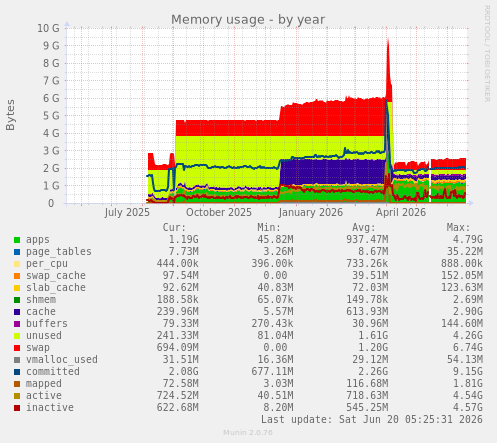The height and width of the screenshot is (443, 497).
Task: Click the slab_cache yellow legend swatch
Action: click(x=17, y=288)
